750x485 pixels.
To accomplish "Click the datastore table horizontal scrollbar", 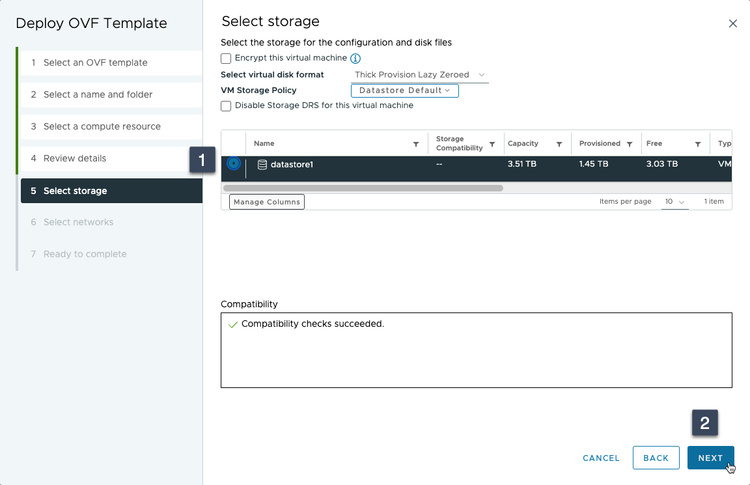I will click(364, 187).
